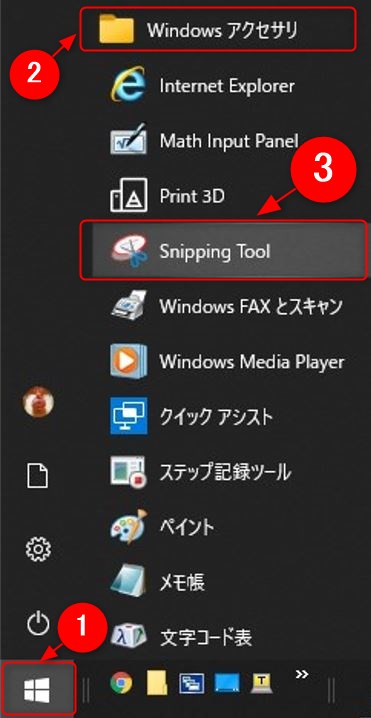Image resolution: width=371 pixels, height=718 pixels.
Task: Click the 文字コード表 label
Action: click(206, 637)
